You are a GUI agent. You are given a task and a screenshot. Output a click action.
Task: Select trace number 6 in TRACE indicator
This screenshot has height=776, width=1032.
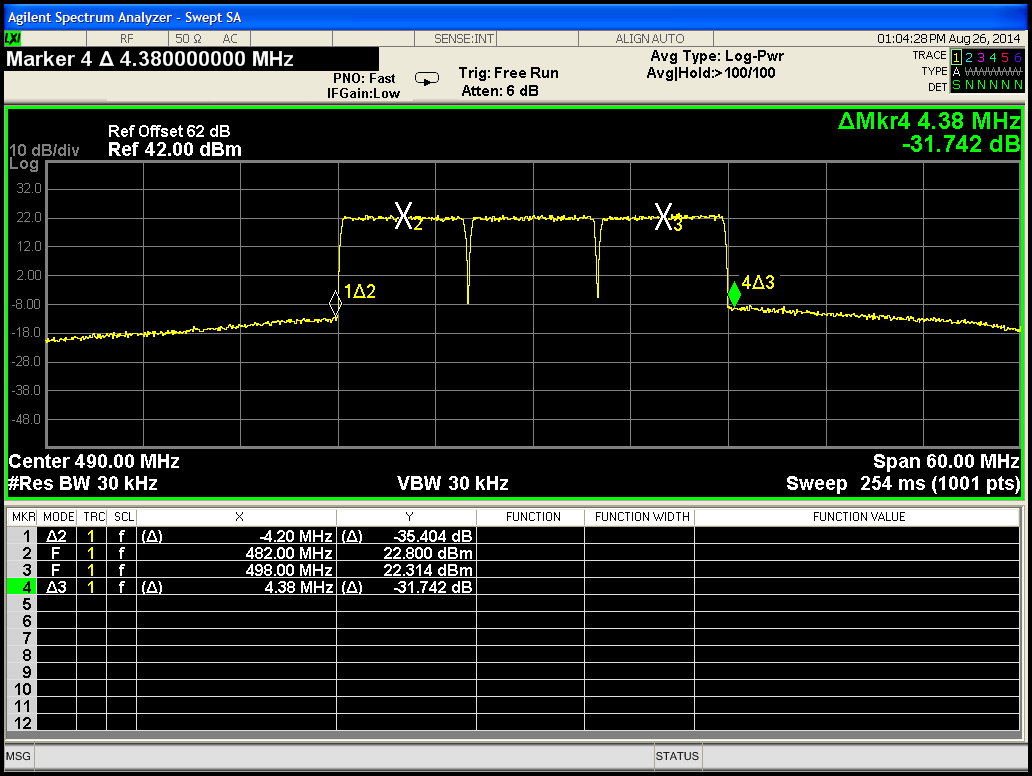pos(1018,57)
